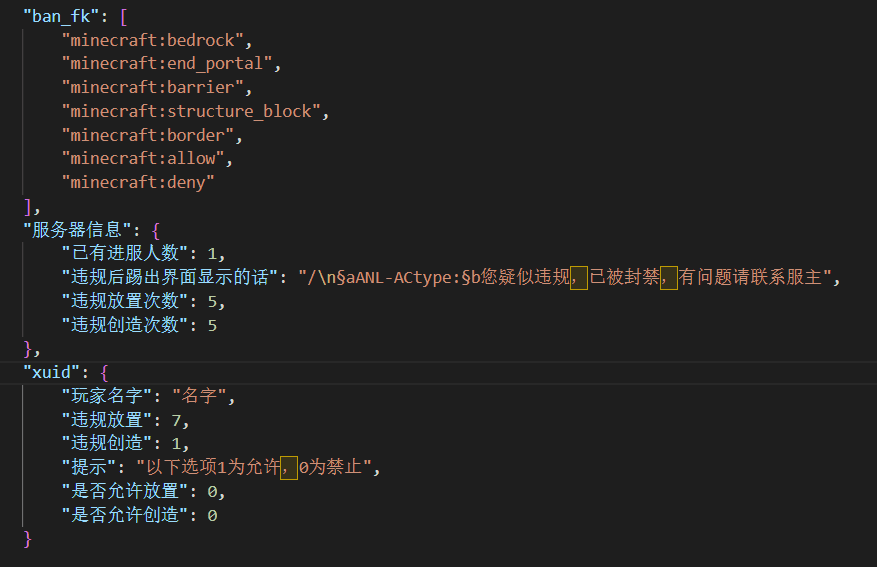877x567 pixels.
Task: Select the "minecraft:bedrock" string
Action: point(152,40)
